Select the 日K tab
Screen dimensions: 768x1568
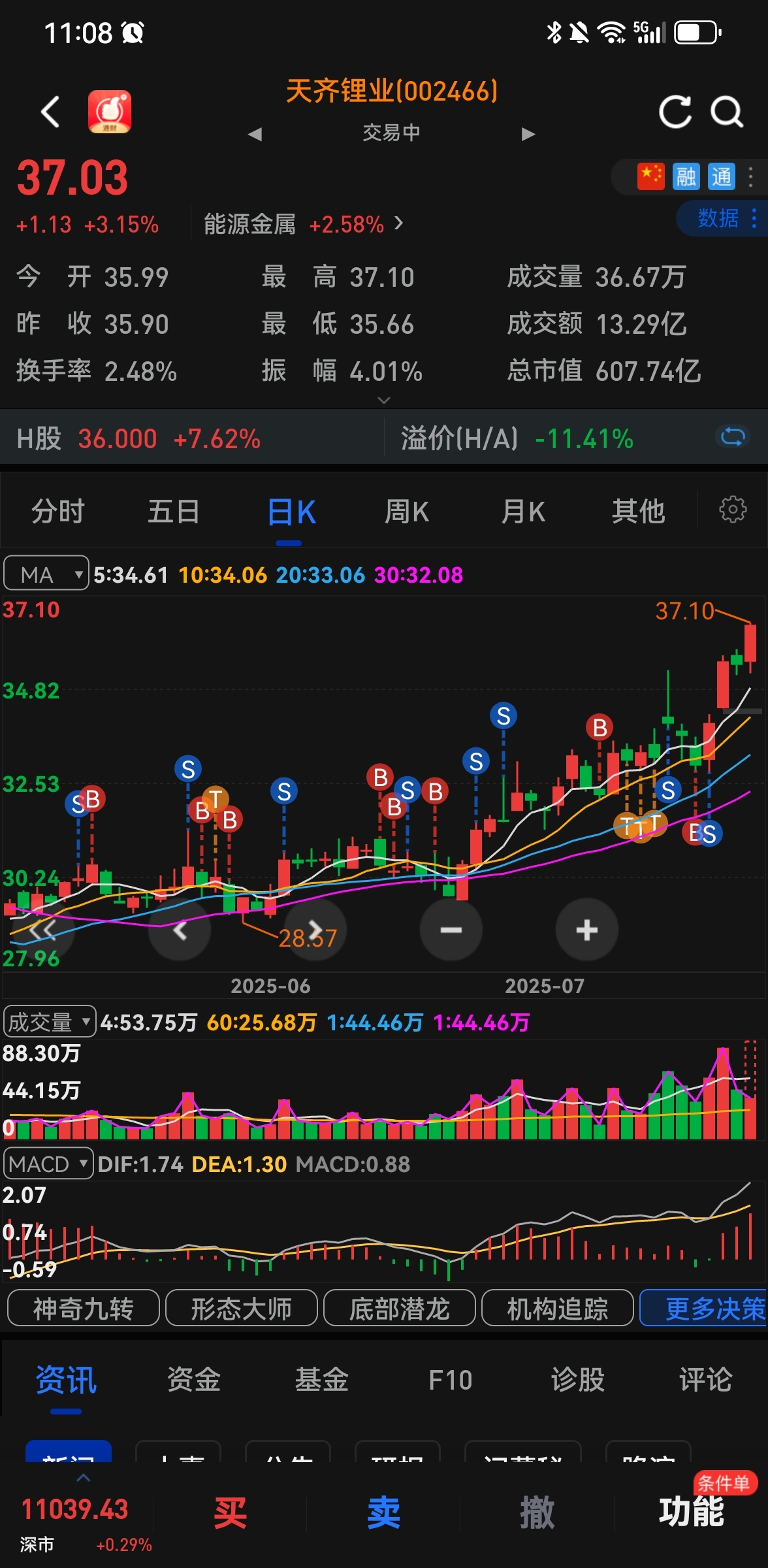[x=291, y=512]
